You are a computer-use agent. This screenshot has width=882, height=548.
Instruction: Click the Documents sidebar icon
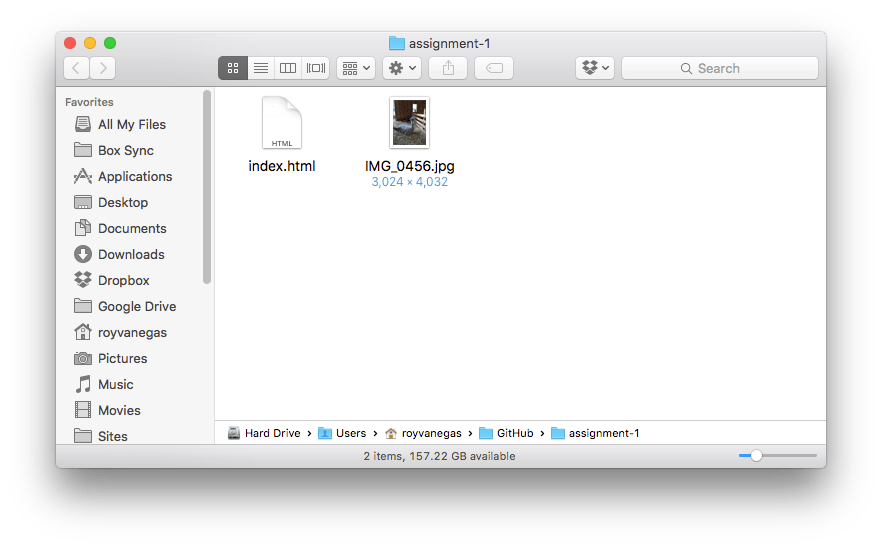(x=83, y=228)
